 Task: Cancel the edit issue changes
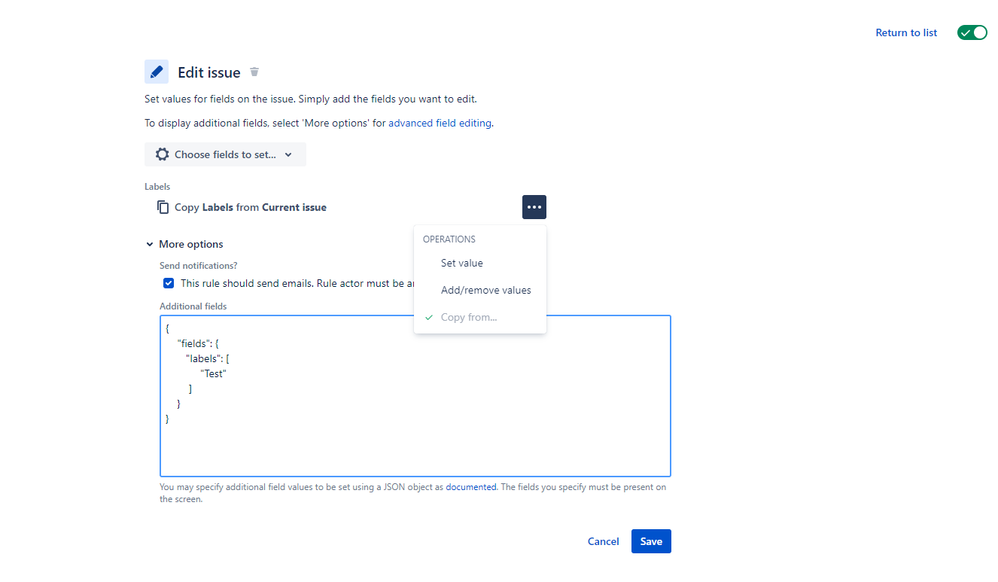[603, 541]
